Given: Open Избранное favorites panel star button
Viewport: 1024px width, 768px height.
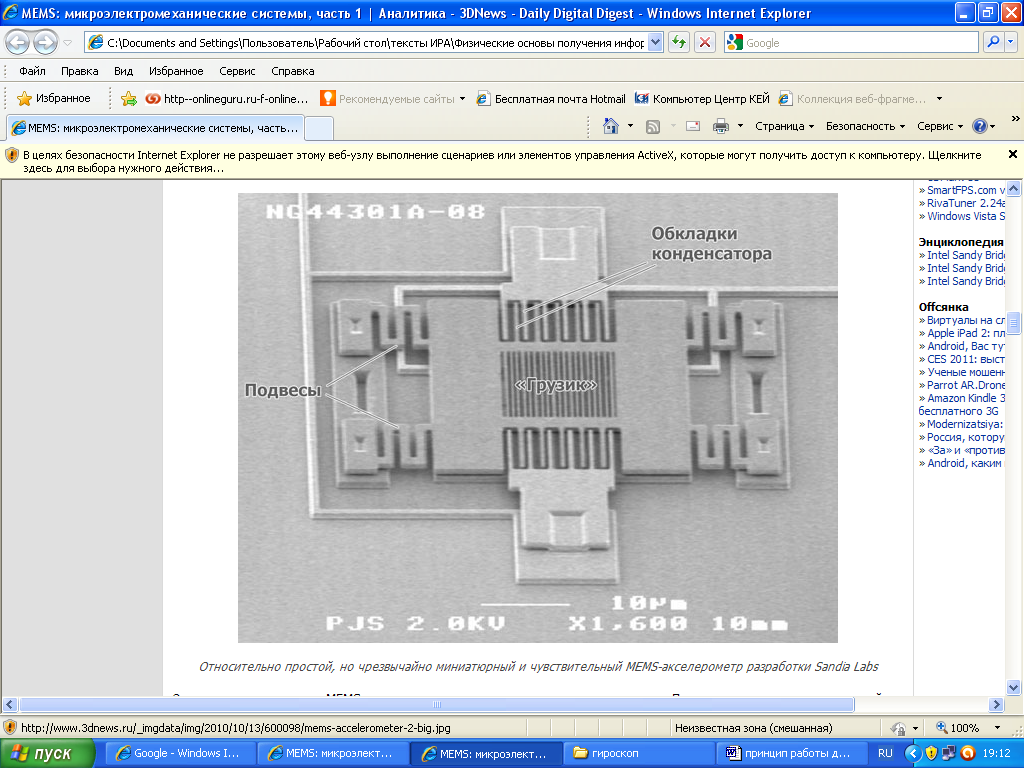Looking at the screenshot, I should coord(53,99).
